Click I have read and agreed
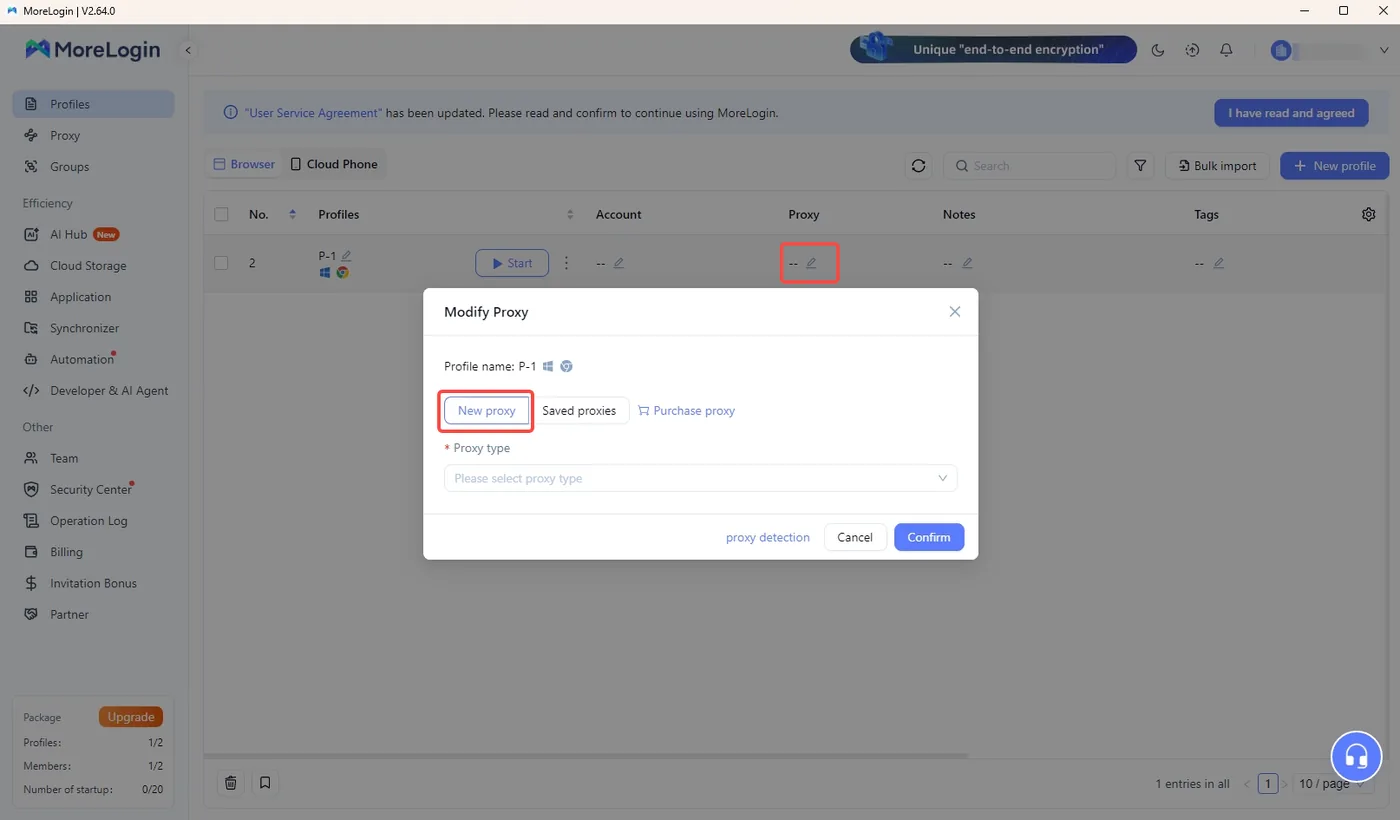This screenshot has width=1400, height=820. [1291, 113]
